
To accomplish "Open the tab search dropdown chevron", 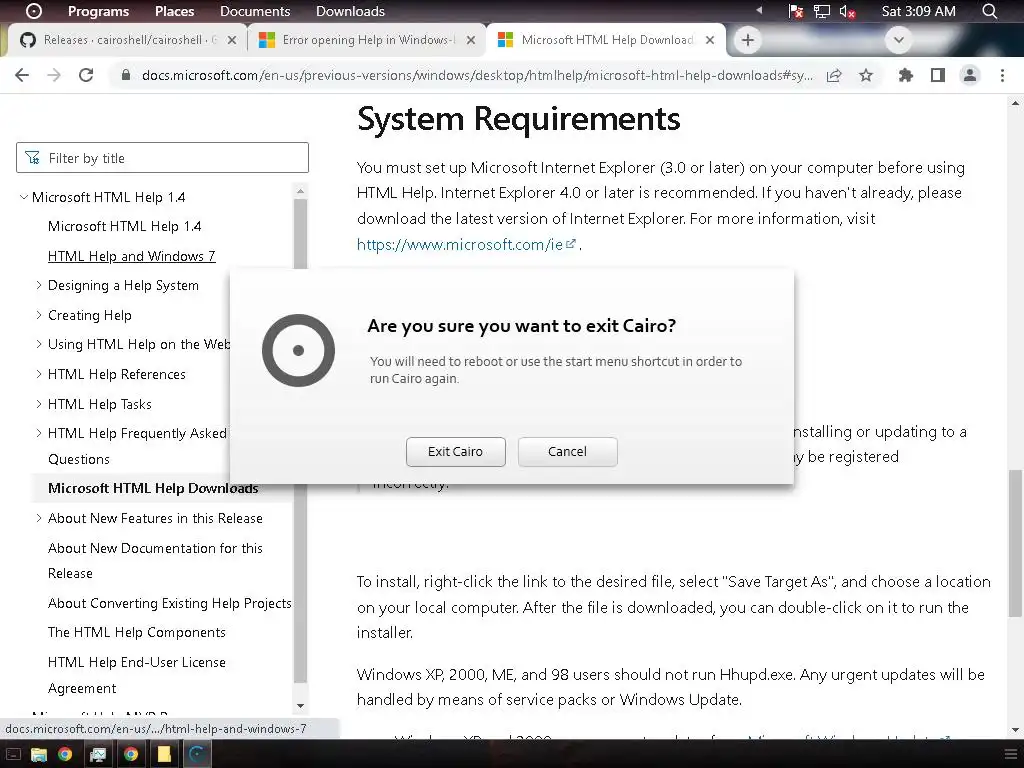I will click(x=899, y=40).
